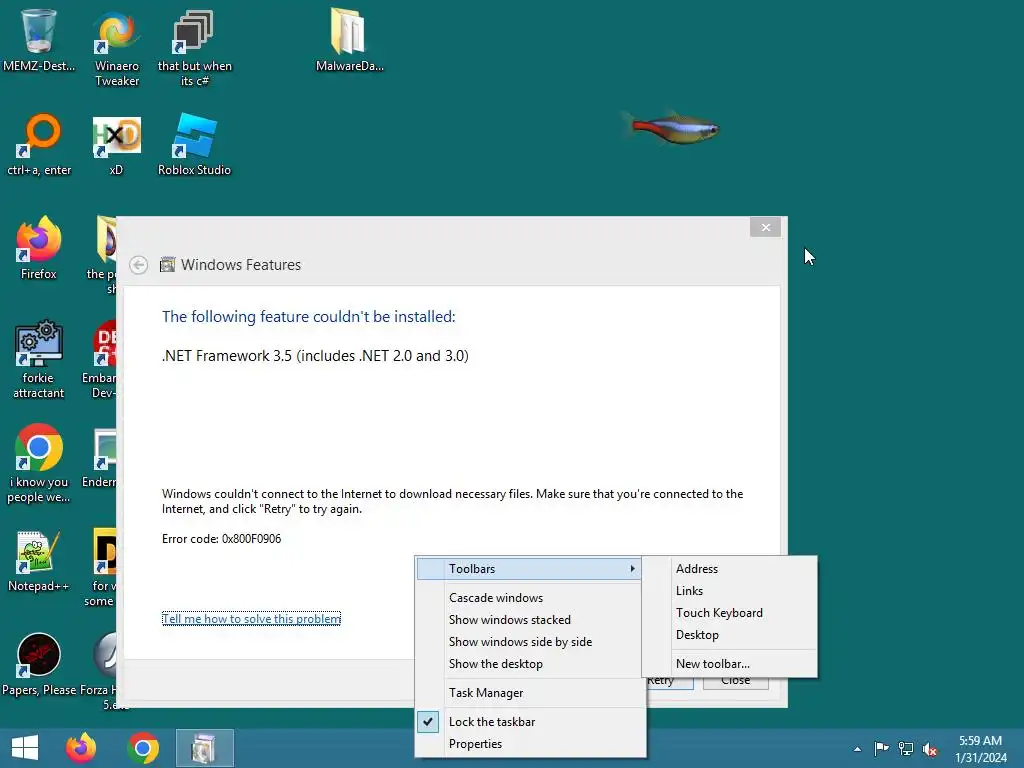
Task: Open the xD HxD editor shortcut
Action: click(117, 144)
